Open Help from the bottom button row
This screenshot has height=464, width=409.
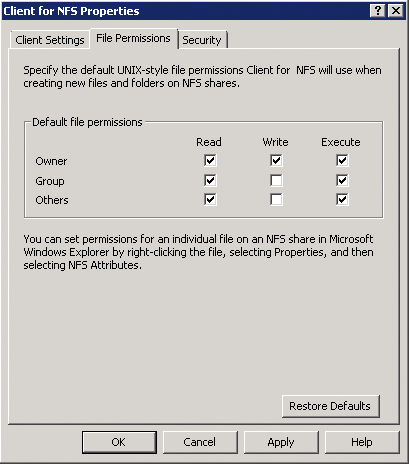(x=362, y=442)
